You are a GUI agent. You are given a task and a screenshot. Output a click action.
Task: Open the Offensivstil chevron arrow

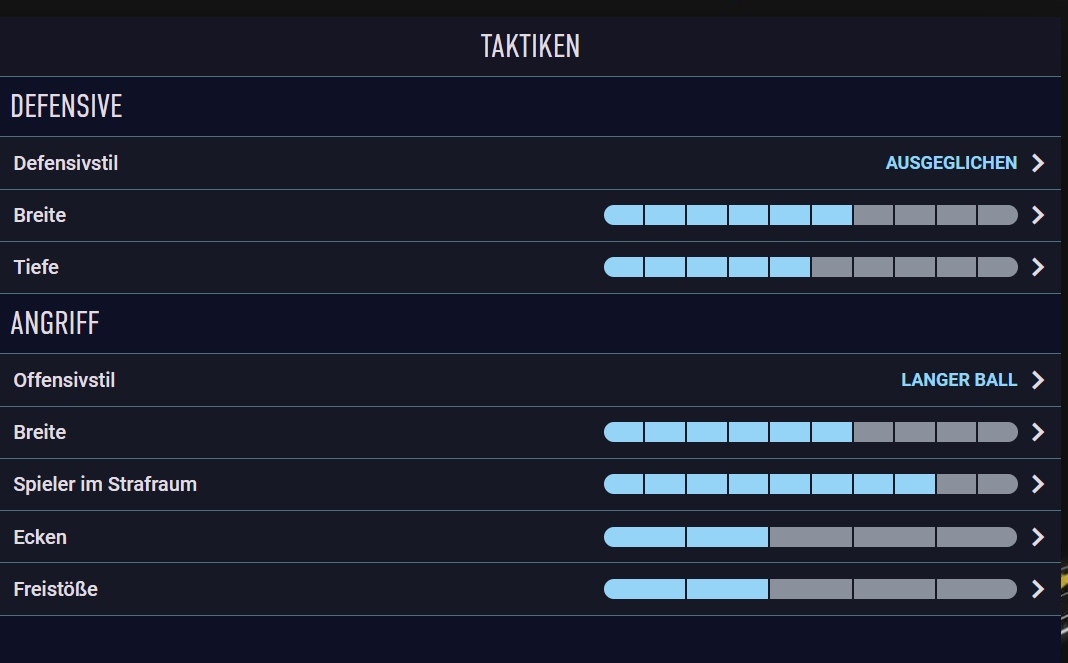coord(1037,380)
